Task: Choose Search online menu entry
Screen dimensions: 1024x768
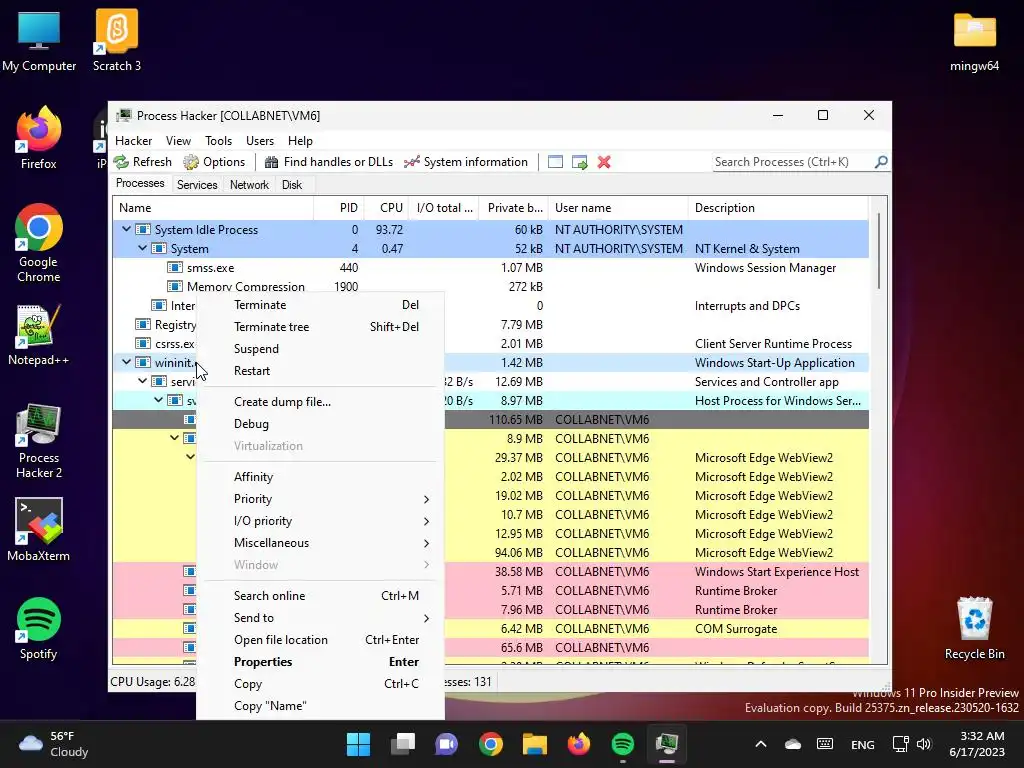Action: tap(320, 596)
